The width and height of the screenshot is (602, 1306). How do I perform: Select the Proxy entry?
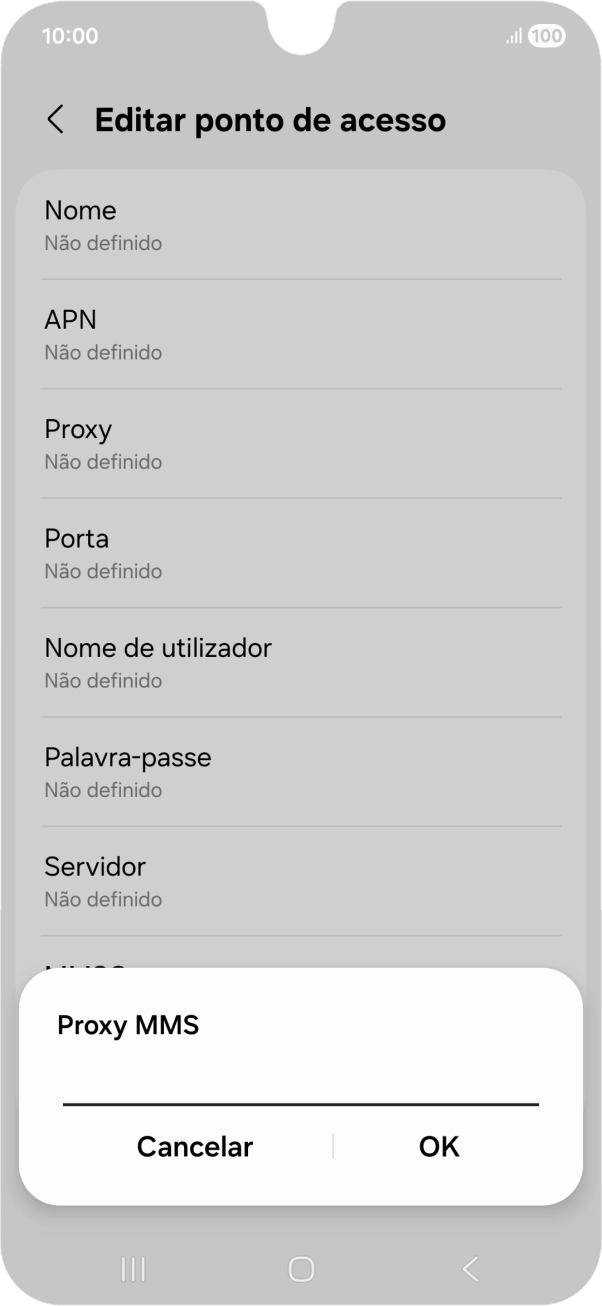[x=300, y=442]
